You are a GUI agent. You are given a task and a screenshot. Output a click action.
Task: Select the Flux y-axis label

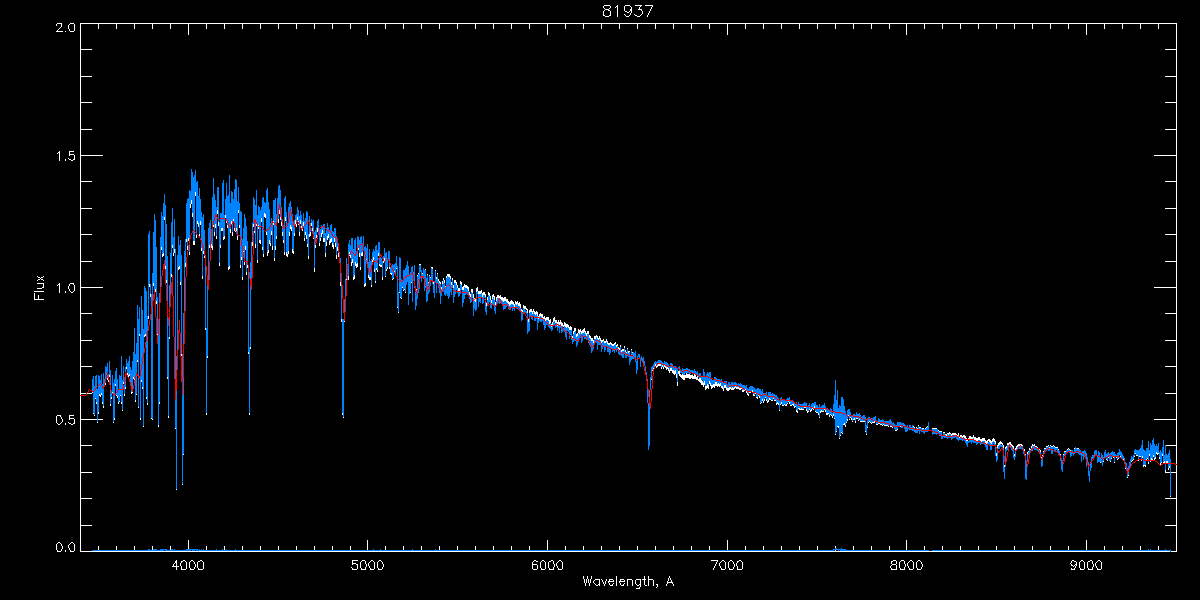click(40, 288)
